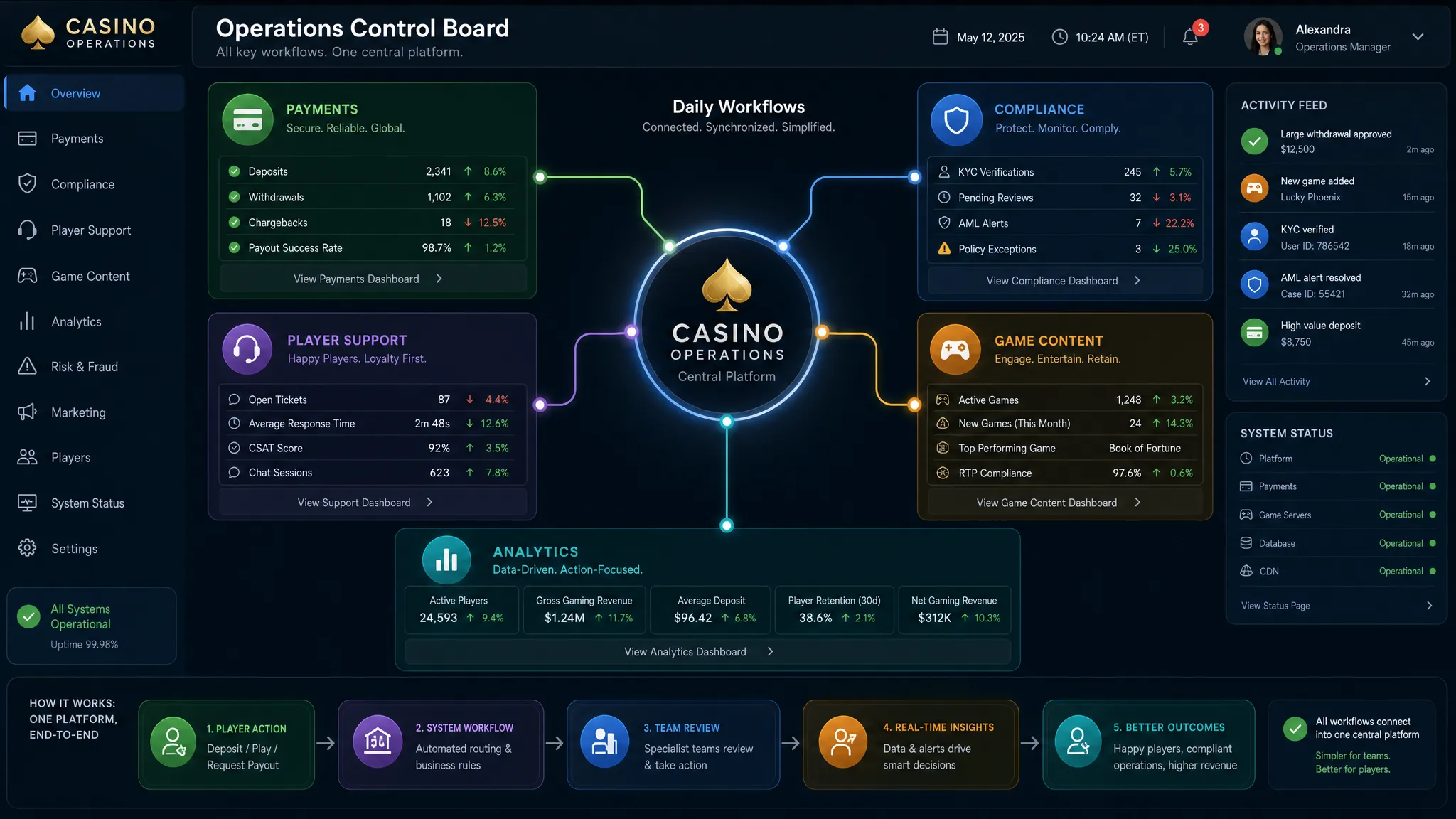The height and width of the screenshot is (819, 1456).
Task: Click Alexandra's profile photo
Action: coord(1263,37)
